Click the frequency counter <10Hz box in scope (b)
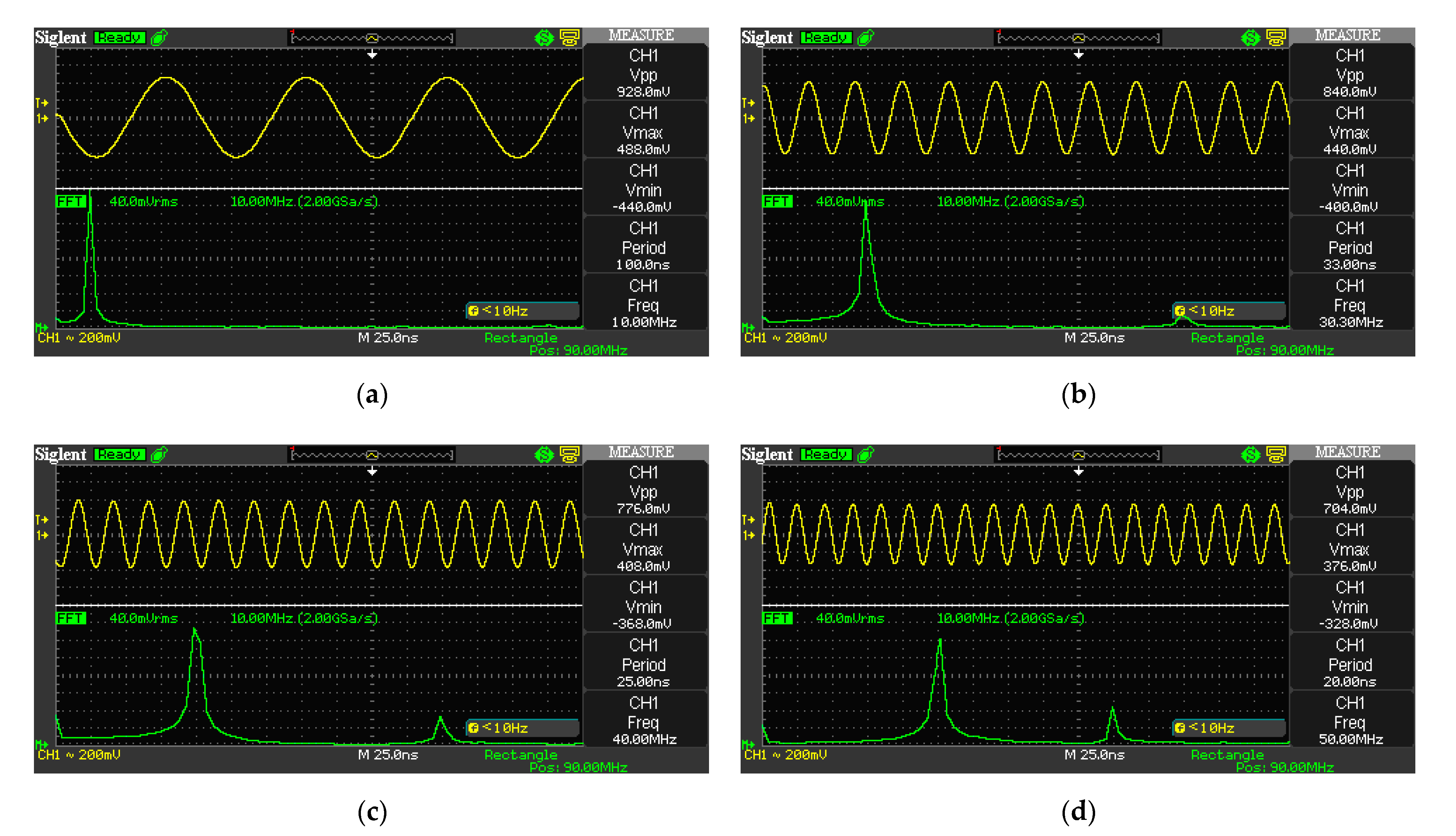Viewport: 1456px width, 836px height. click(1229, 310)
